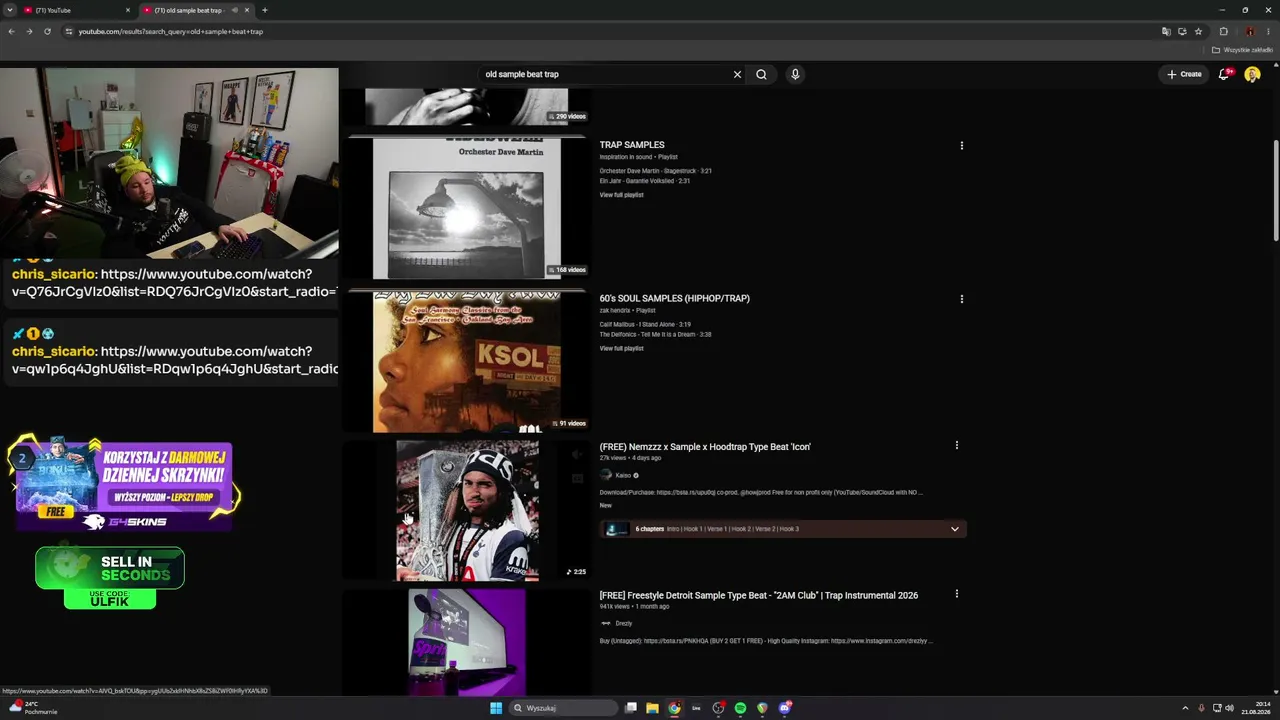Viewport: 1280px width, 720px height.
Task: Show hidden system tray icons
Action: [1185, 708]
